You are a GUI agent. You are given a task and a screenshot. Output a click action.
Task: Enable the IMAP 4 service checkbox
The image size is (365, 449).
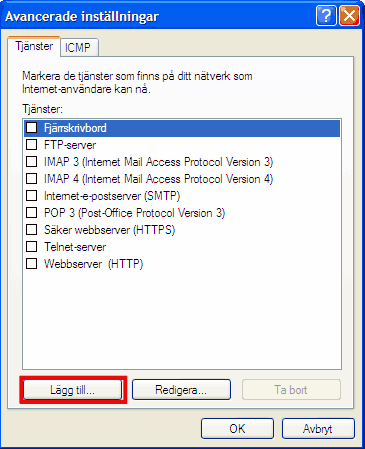click(32, 179)
